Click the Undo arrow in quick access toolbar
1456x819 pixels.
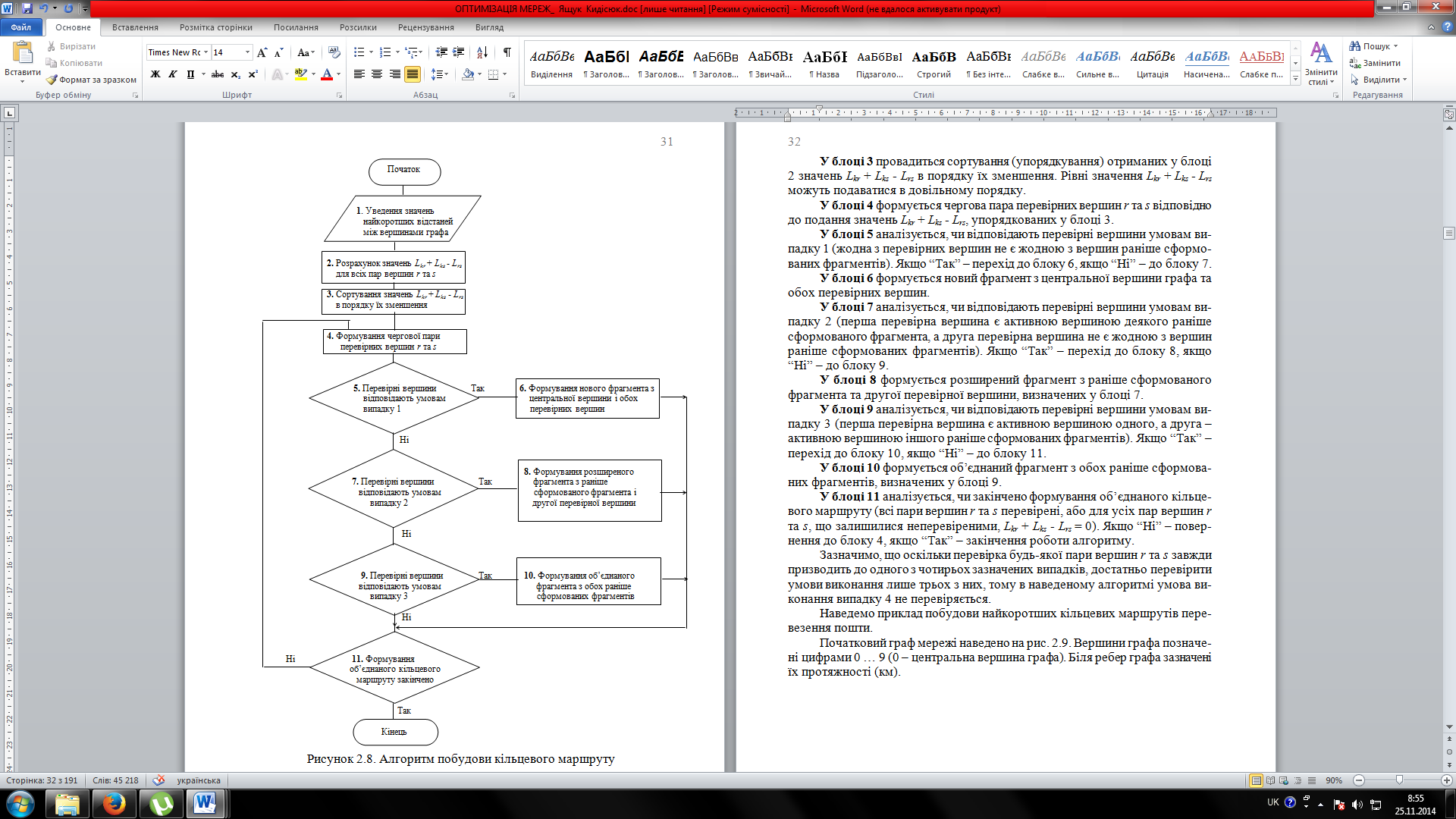[x=43, y=8]
